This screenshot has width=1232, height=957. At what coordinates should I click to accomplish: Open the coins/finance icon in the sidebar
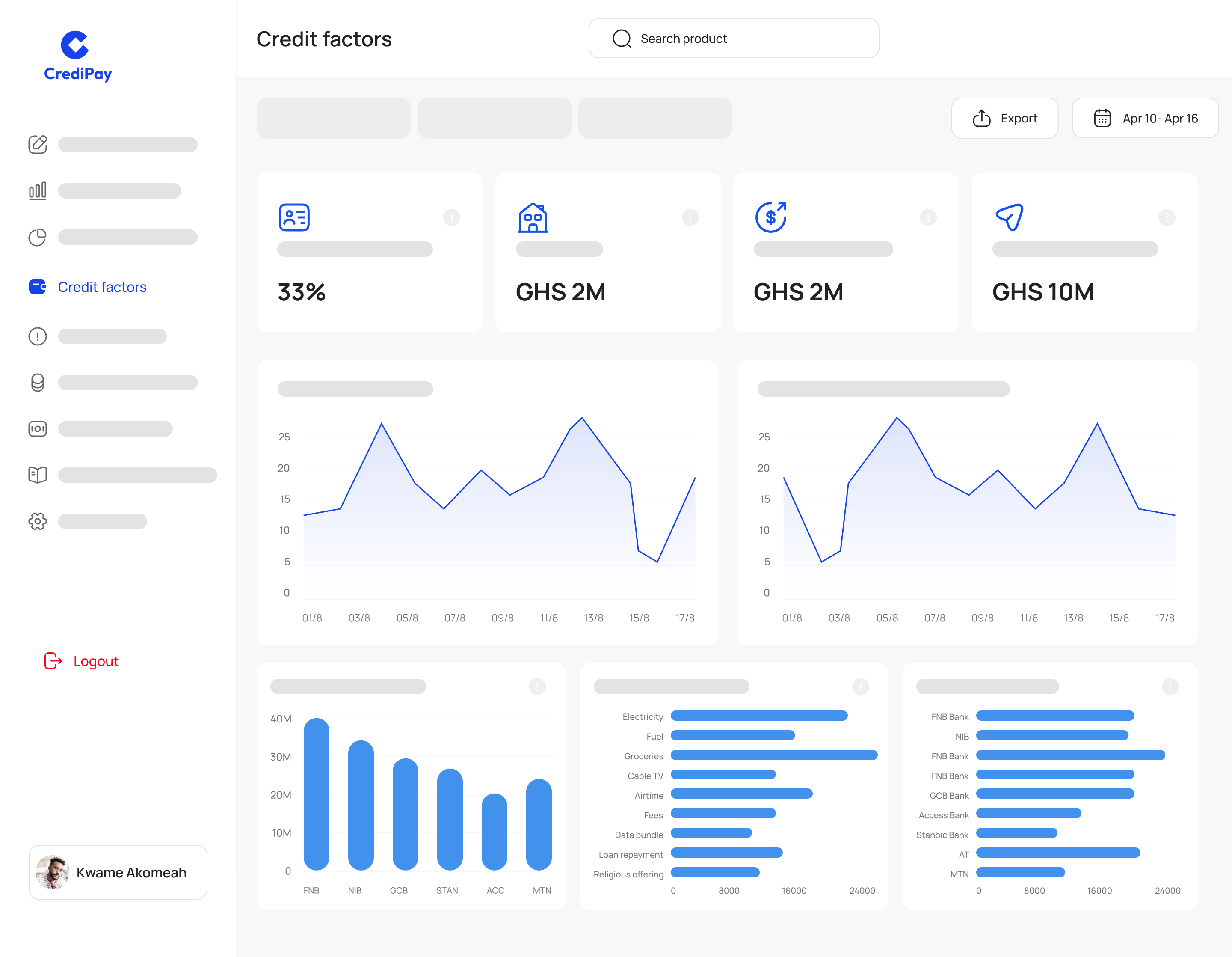(x=37, y=382)
